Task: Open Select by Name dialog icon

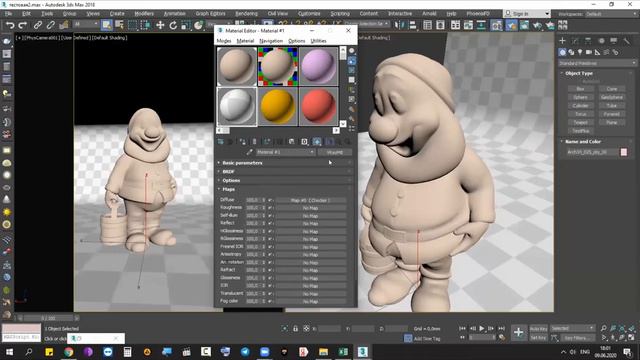Action: (119, 25)
